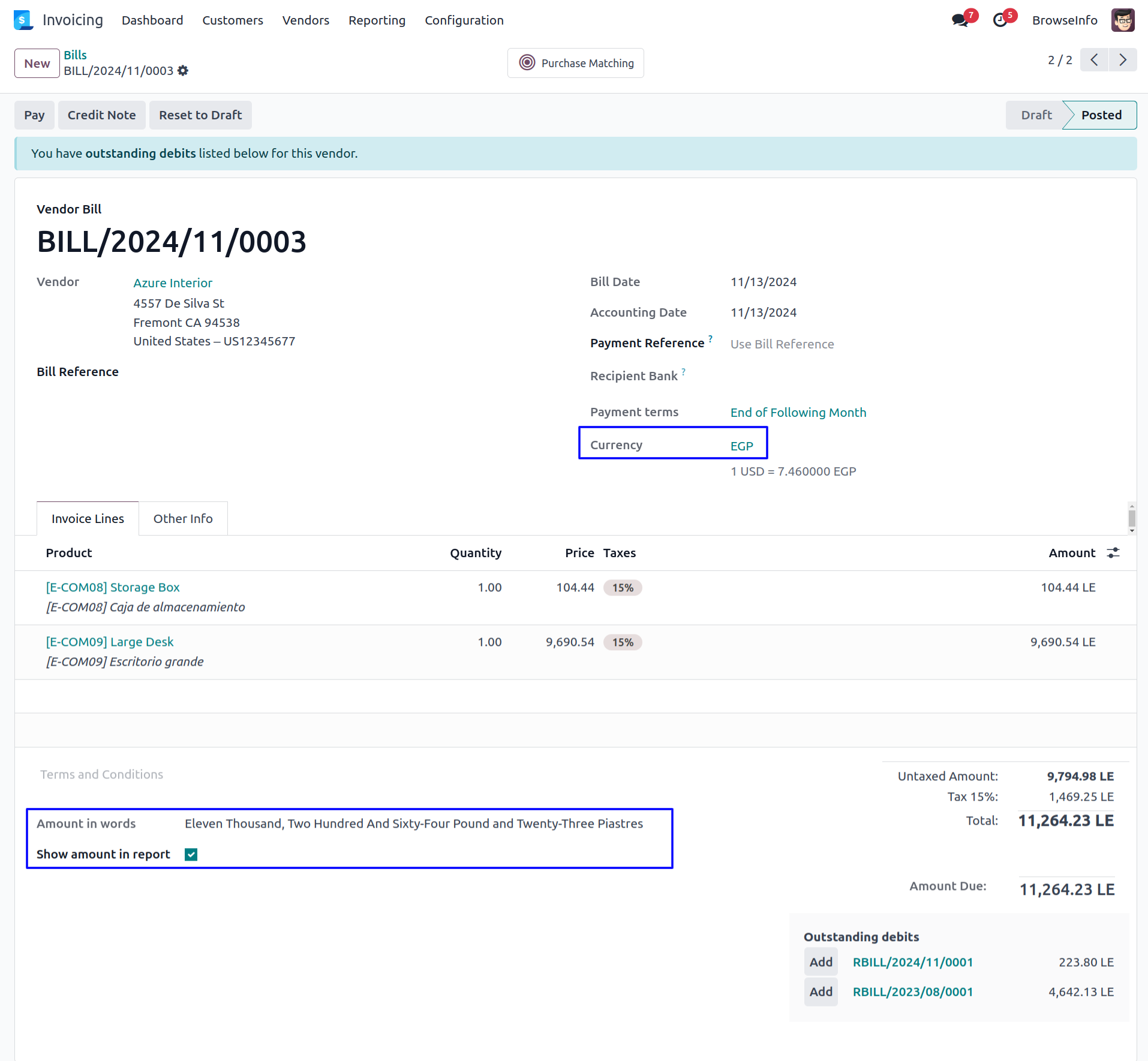Open the Azure Interior vendor link
This screenshot has width=1148, height=1061.
[x=173, y=283]
